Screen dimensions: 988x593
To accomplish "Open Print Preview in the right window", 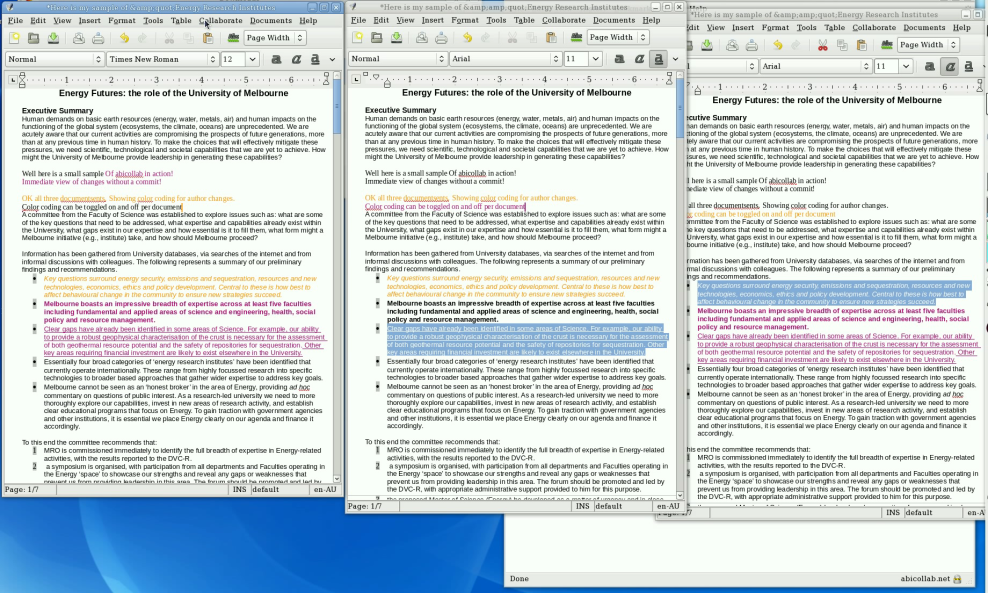I will click(732, 45).
